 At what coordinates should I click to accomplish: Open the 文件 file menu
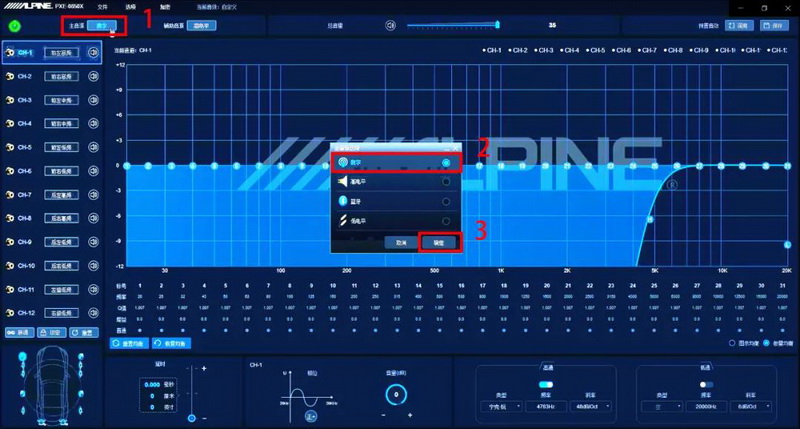tap(103, 7)
